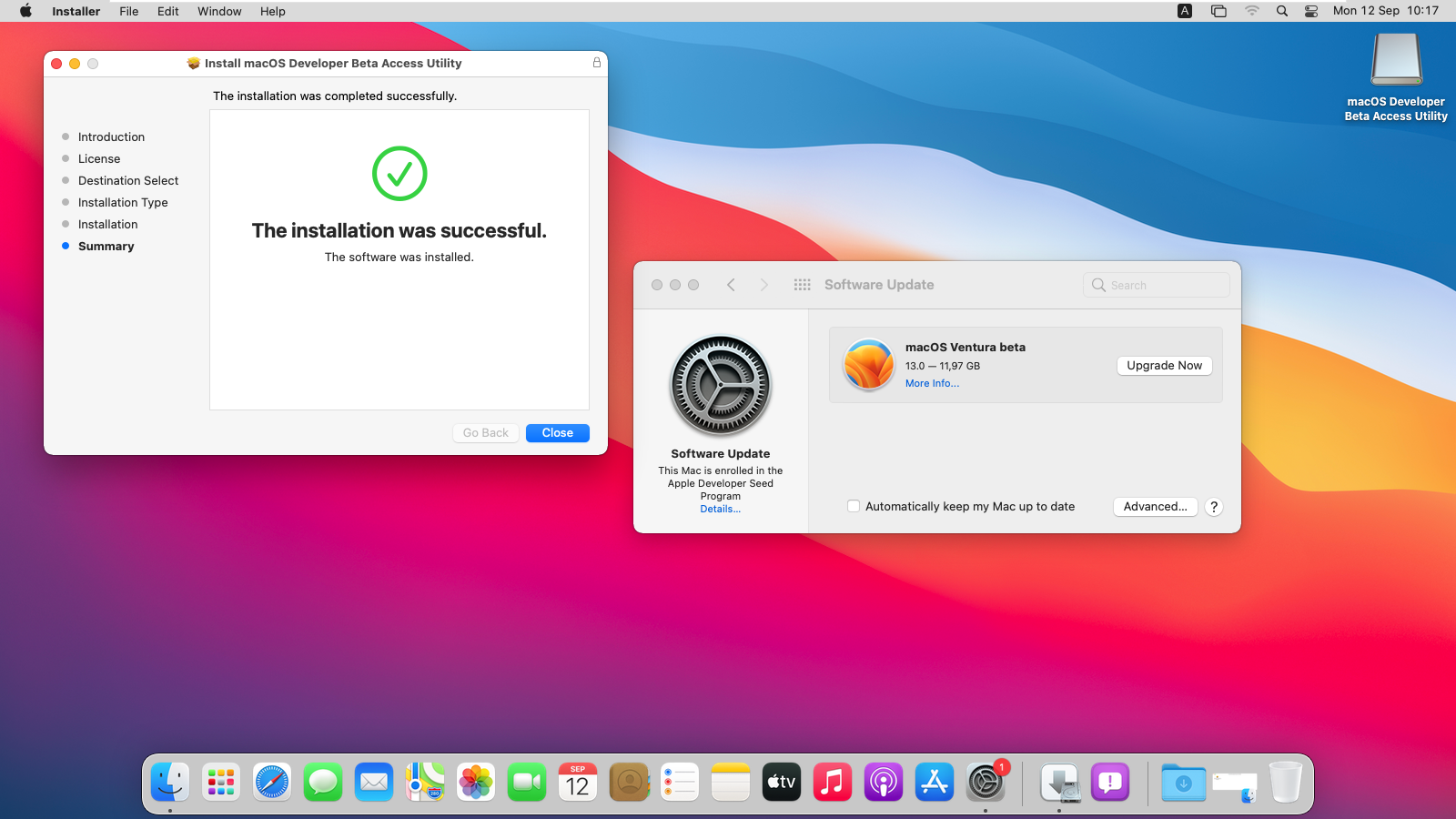Go forward in Software Update window

(x=763, y=285)
